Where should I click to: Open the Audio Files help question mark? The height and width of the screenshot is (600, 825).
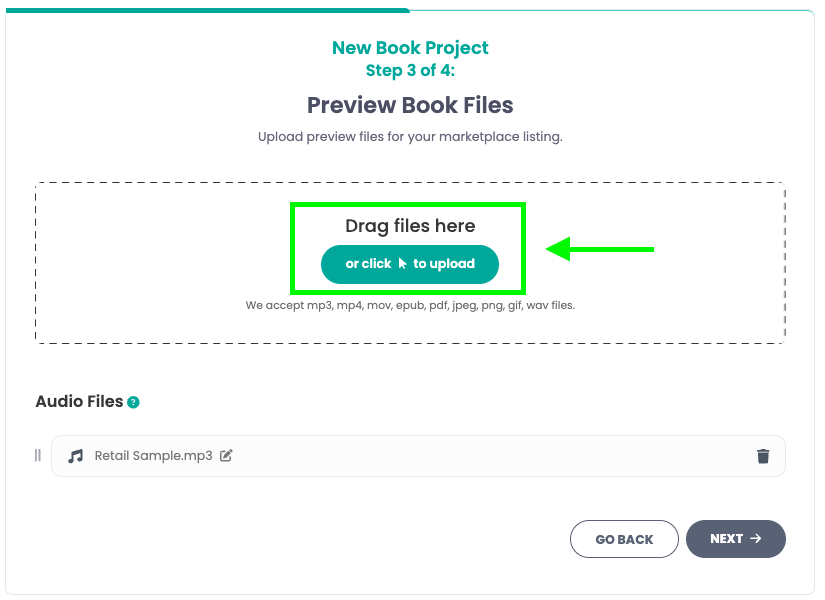[133, 402]
